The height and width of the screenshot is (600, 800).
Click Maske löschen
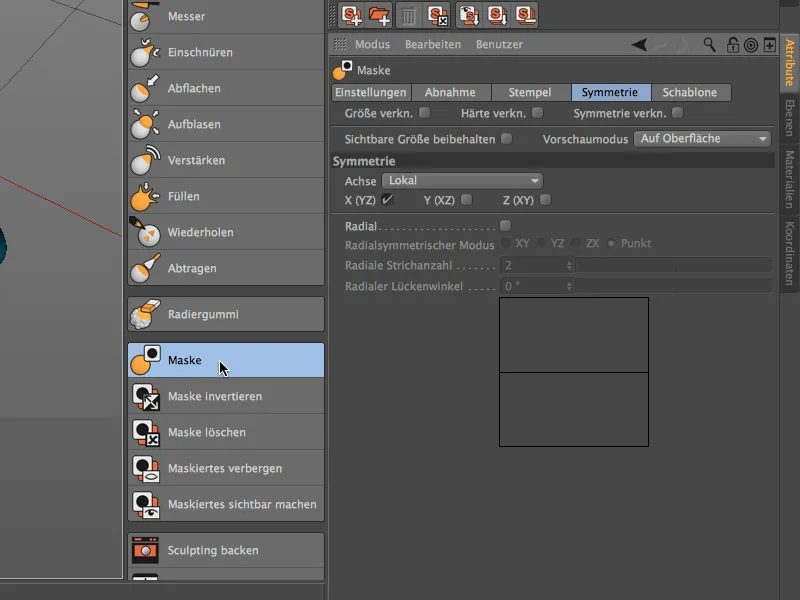[226, 432]
